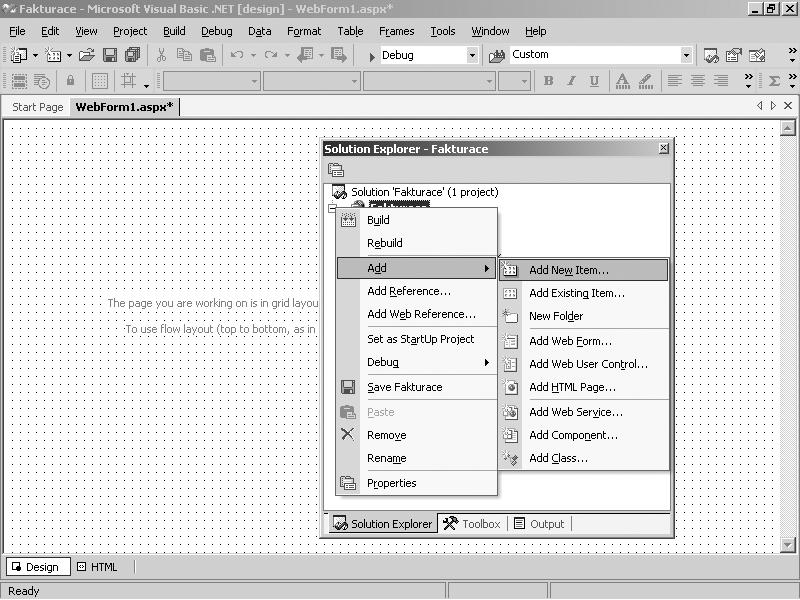Switch to the Output panel tab

(x=540, y=523)
